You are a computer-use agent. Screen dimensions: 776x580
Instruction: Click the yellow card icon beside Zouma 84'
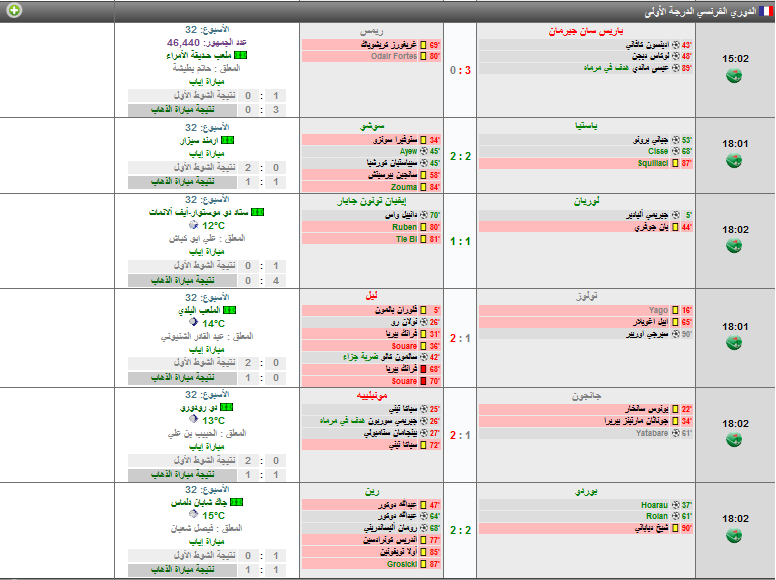click(x=424, y=187)
